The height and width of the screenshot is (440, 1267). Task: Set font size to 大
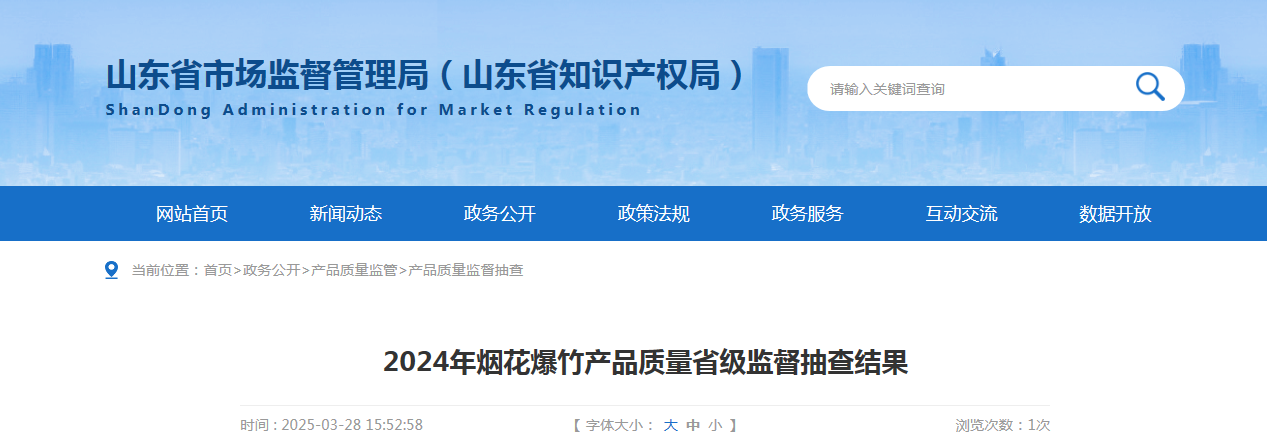tap(671, 425)
